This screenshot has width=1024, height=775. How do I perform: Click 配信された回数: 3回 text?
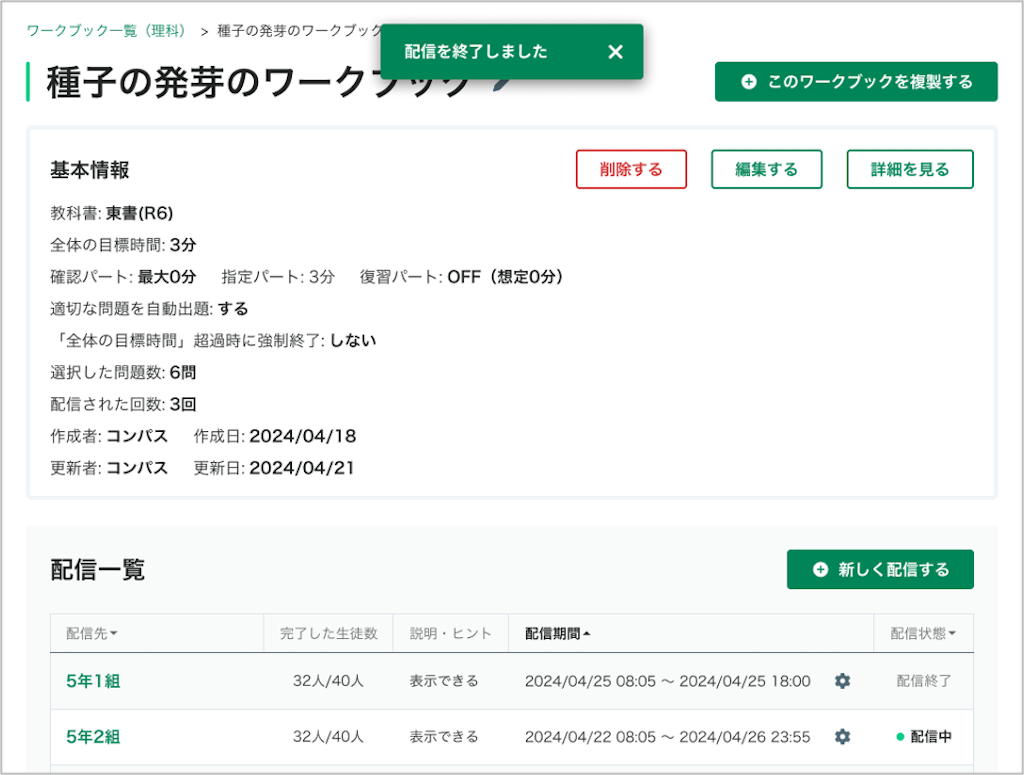pyautogui.click(x=123, y=404)
